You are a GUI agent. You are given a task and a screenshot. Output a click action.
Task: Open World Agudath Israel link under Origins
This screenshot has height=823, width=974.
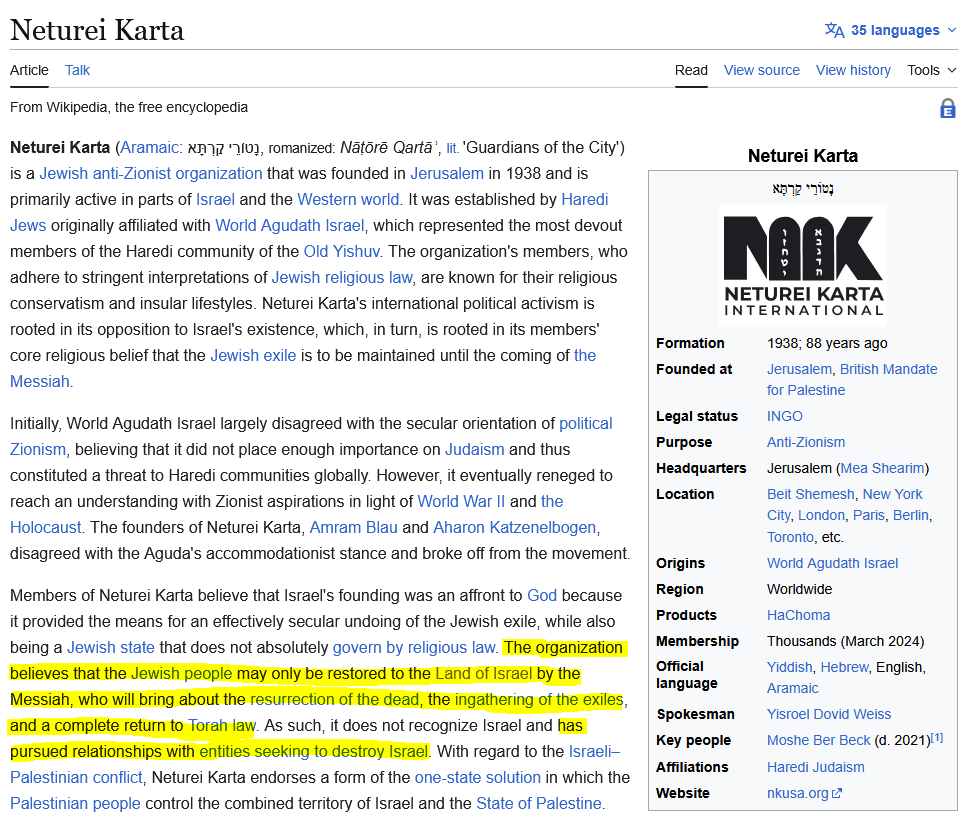coord(832,563)
